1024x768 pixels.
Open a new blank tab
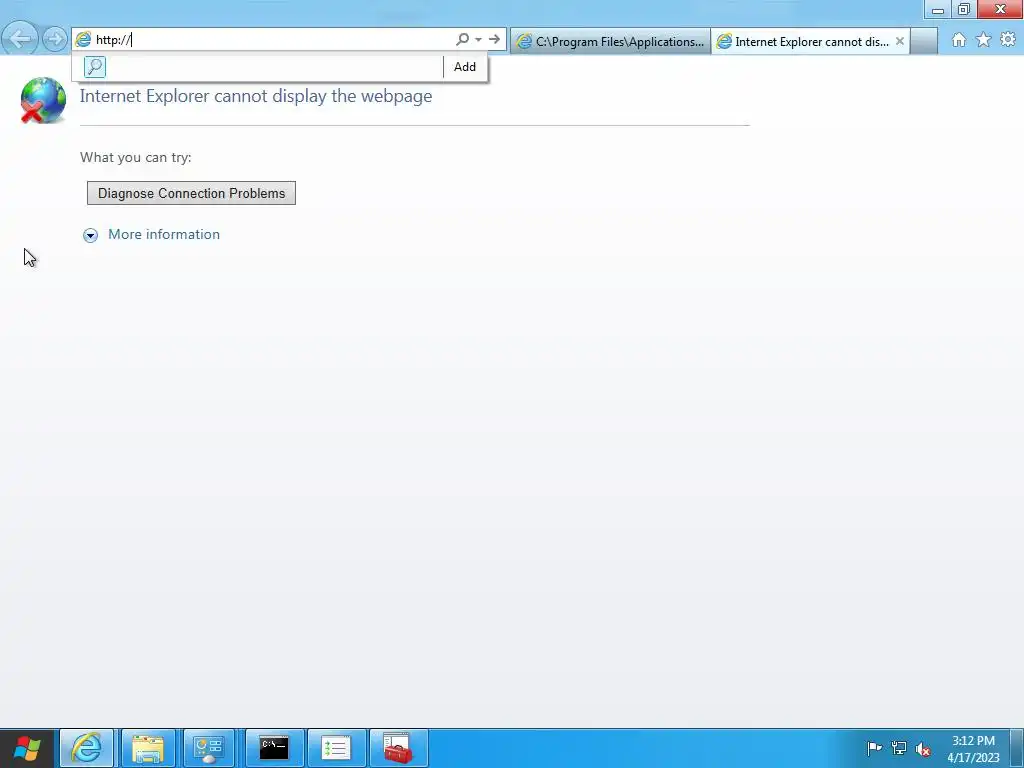pos(923,42)
